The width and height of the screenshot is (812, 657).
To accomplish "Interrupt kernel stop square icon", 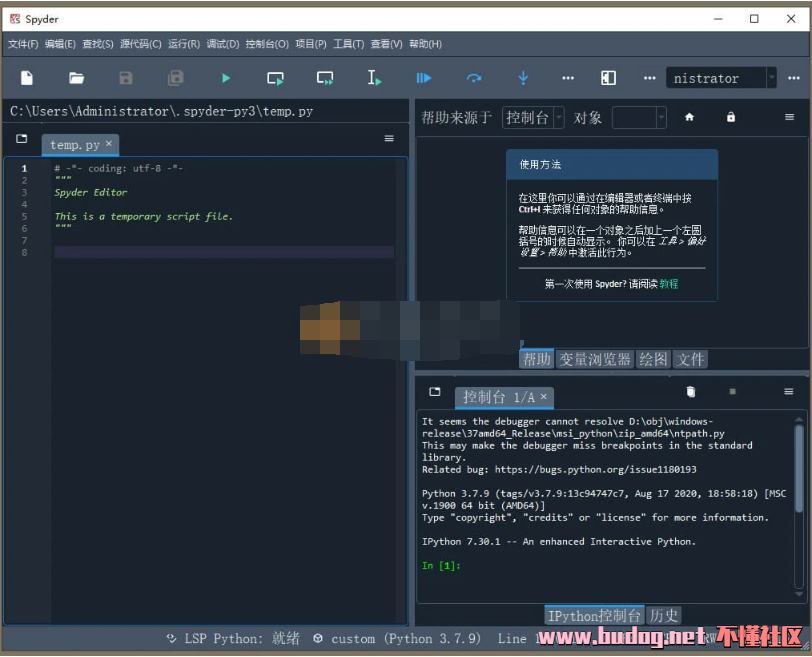I will [x=732, y=392].
